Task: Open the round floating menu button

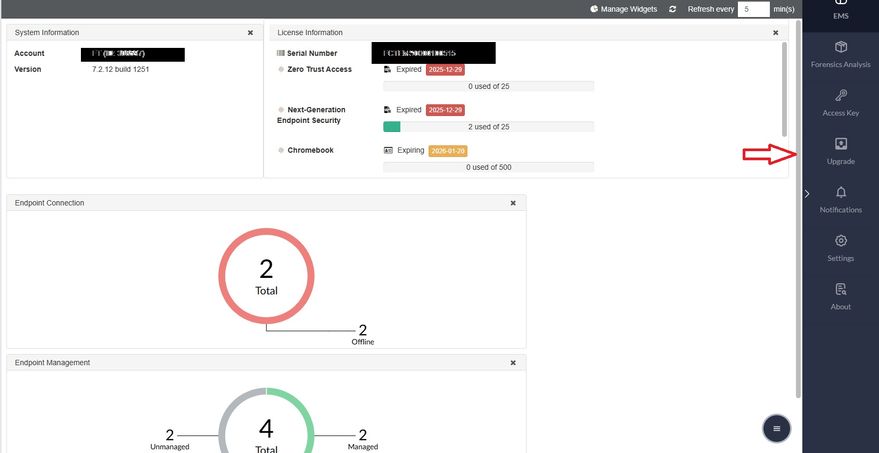Action: click(x=776, y=429)
